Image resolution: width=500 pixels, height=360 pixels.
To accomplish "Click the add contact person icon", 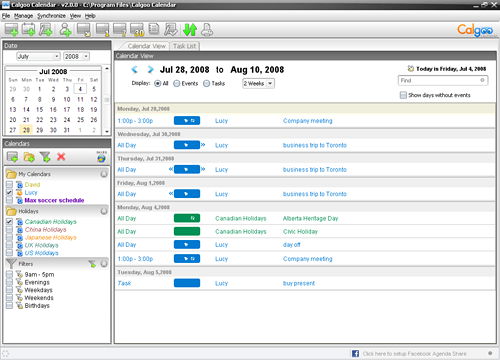I will tap(65, 30).
